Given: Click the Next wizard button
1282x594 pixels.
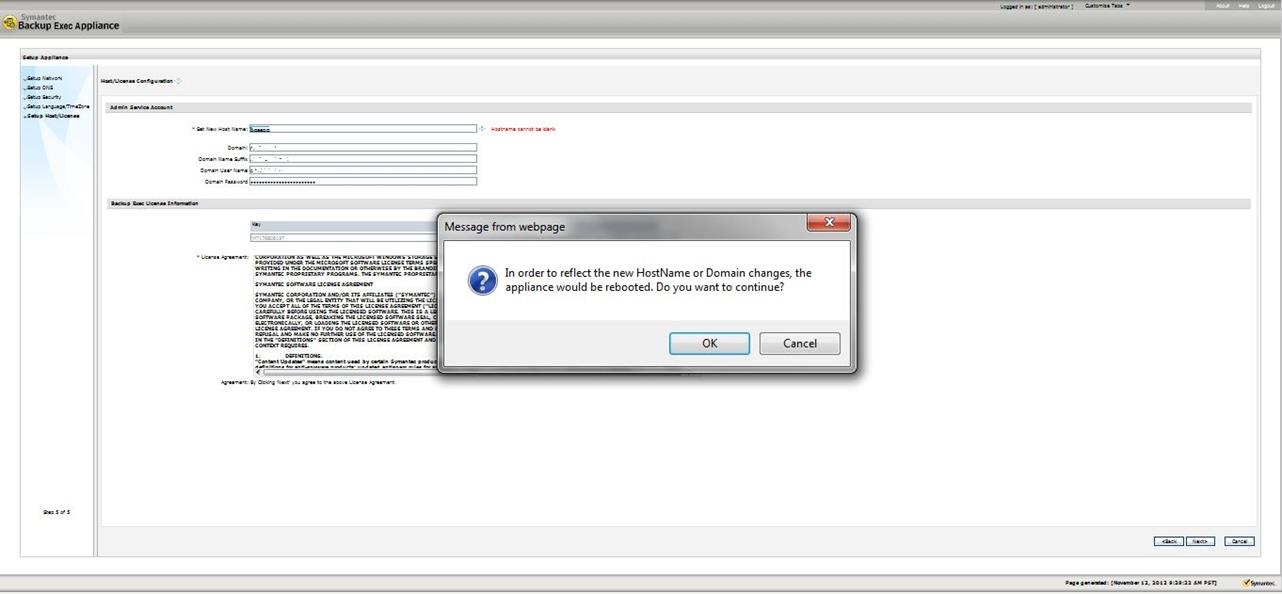Looking at the screenshot, I should pos(1200,541).
